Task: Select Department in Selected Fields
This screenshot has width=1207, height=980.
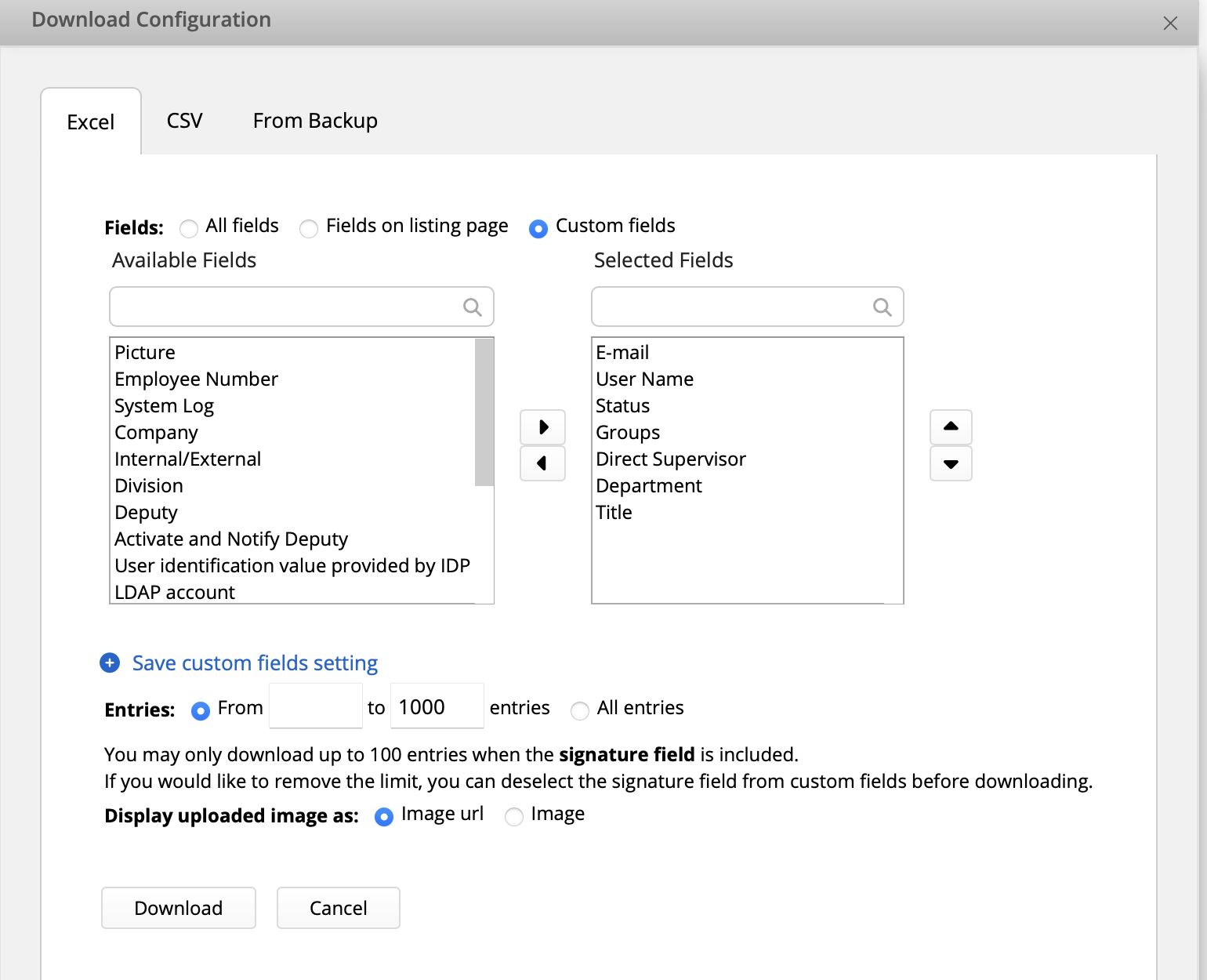Action: tap(748, 485)
